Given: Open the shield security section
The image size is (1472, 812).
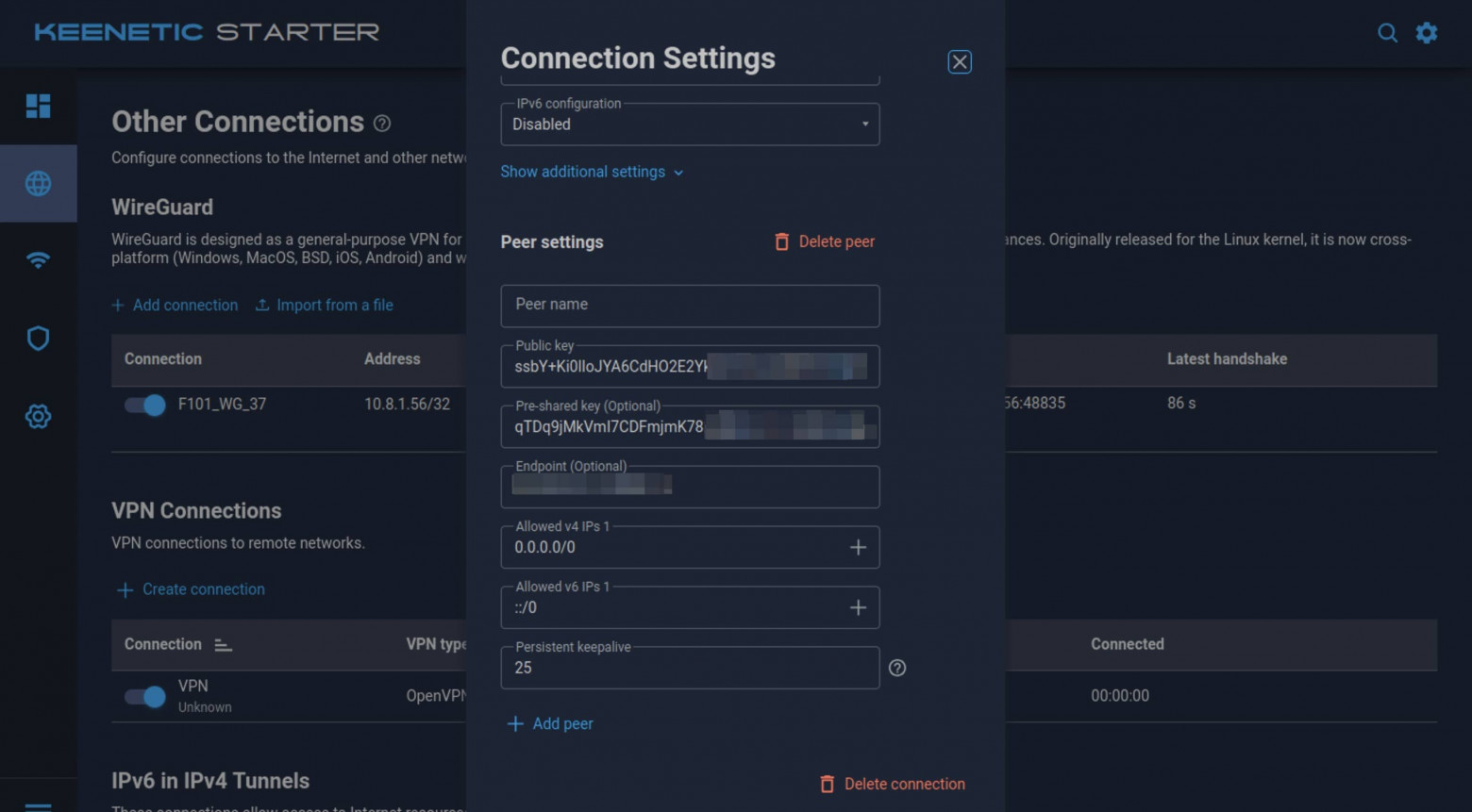Looking at the screenshot, I should pyautogui.click(x=38, y=339).
